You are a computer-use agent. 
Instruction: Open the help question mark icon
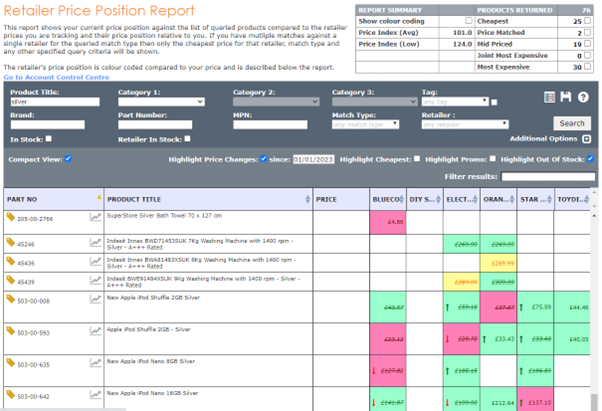(583, 97)
